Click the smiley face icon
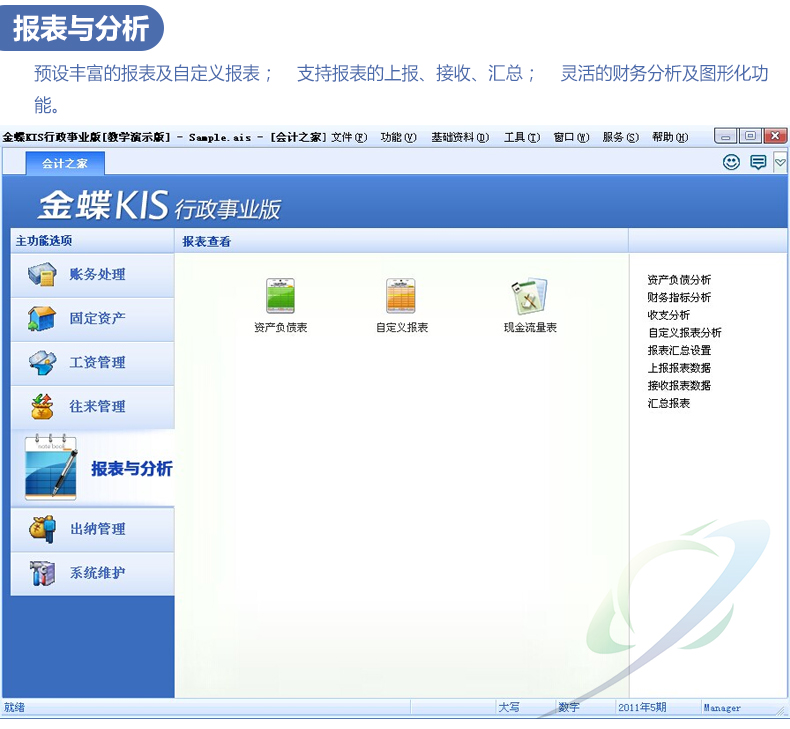790x729 pixels. point(731,162)
